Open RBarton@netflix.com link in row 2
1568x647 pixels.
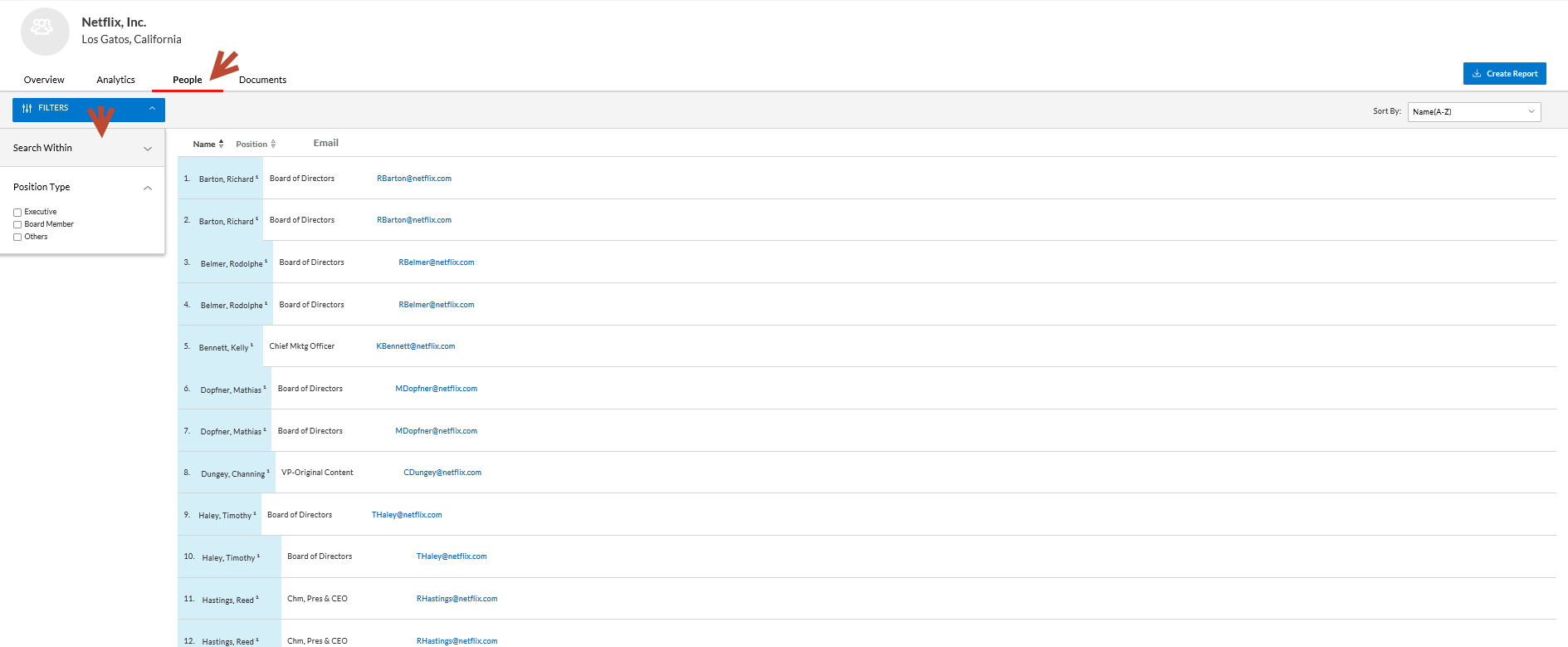point(414,220)
